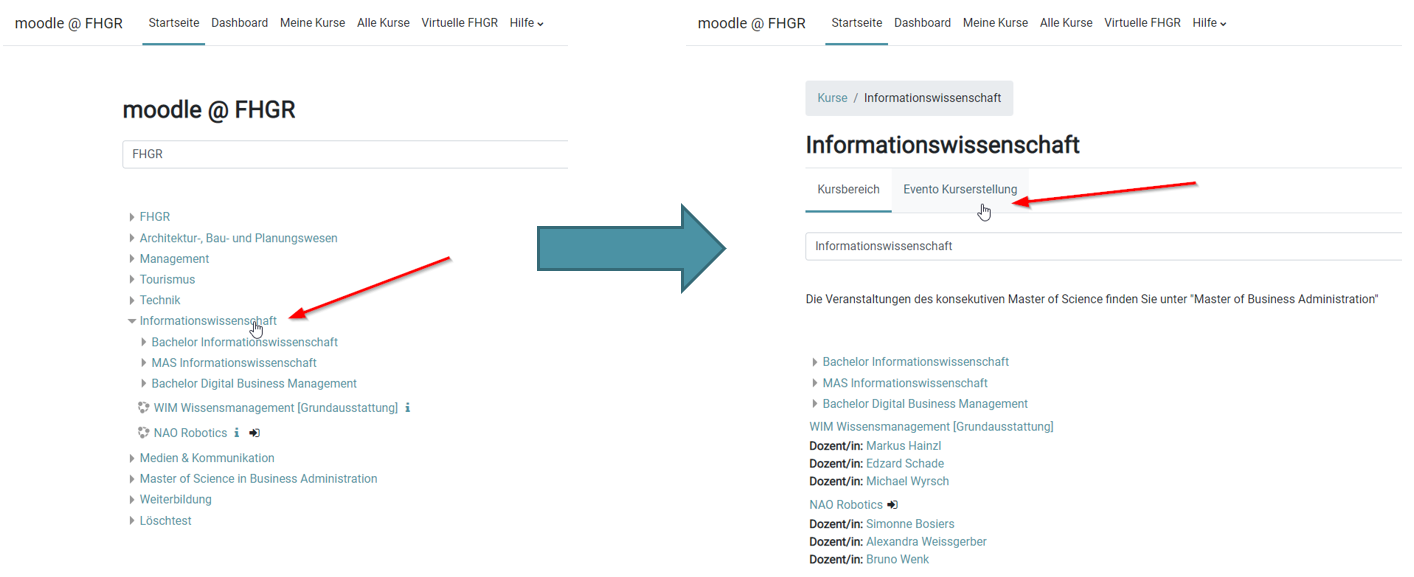Click course icon before NAO Robotics in left tree

click(x=144, y=433)
